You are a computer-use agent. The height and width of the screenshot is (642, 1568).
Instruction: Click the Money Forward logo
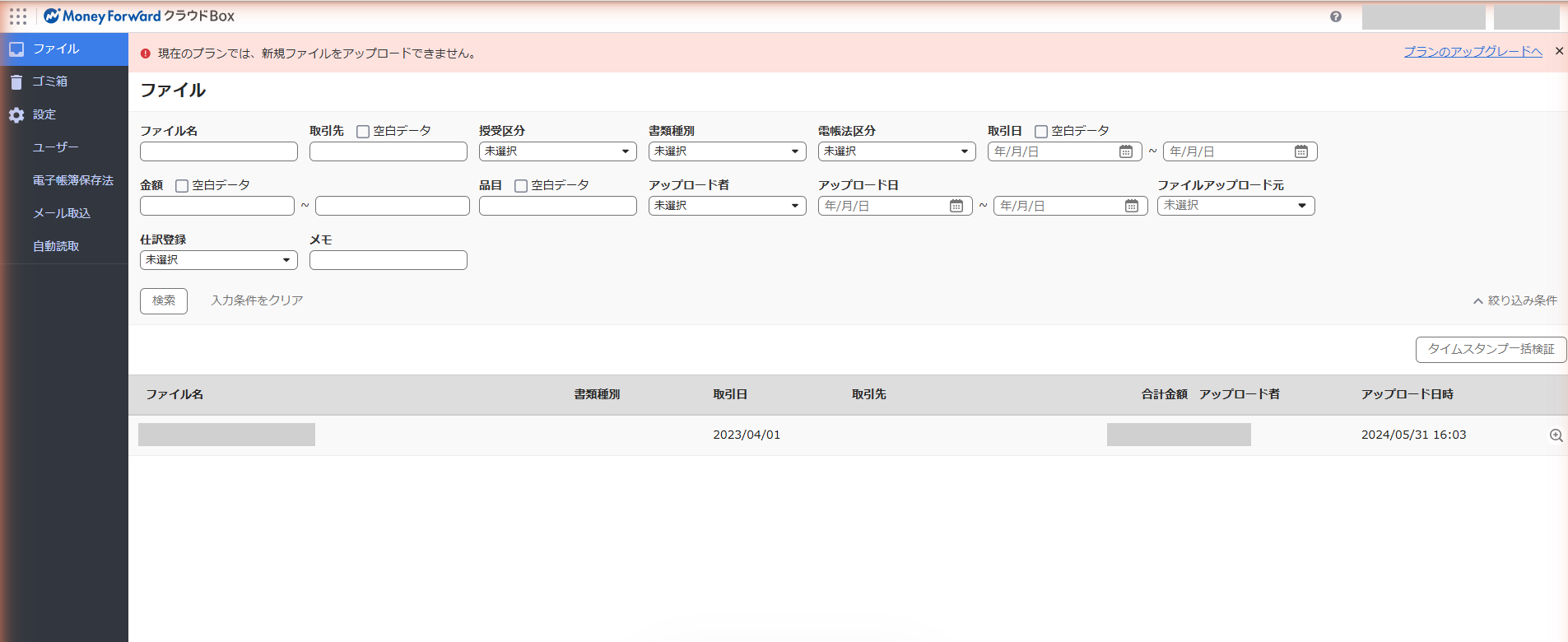pyautogui.click(x=139, y=16)
